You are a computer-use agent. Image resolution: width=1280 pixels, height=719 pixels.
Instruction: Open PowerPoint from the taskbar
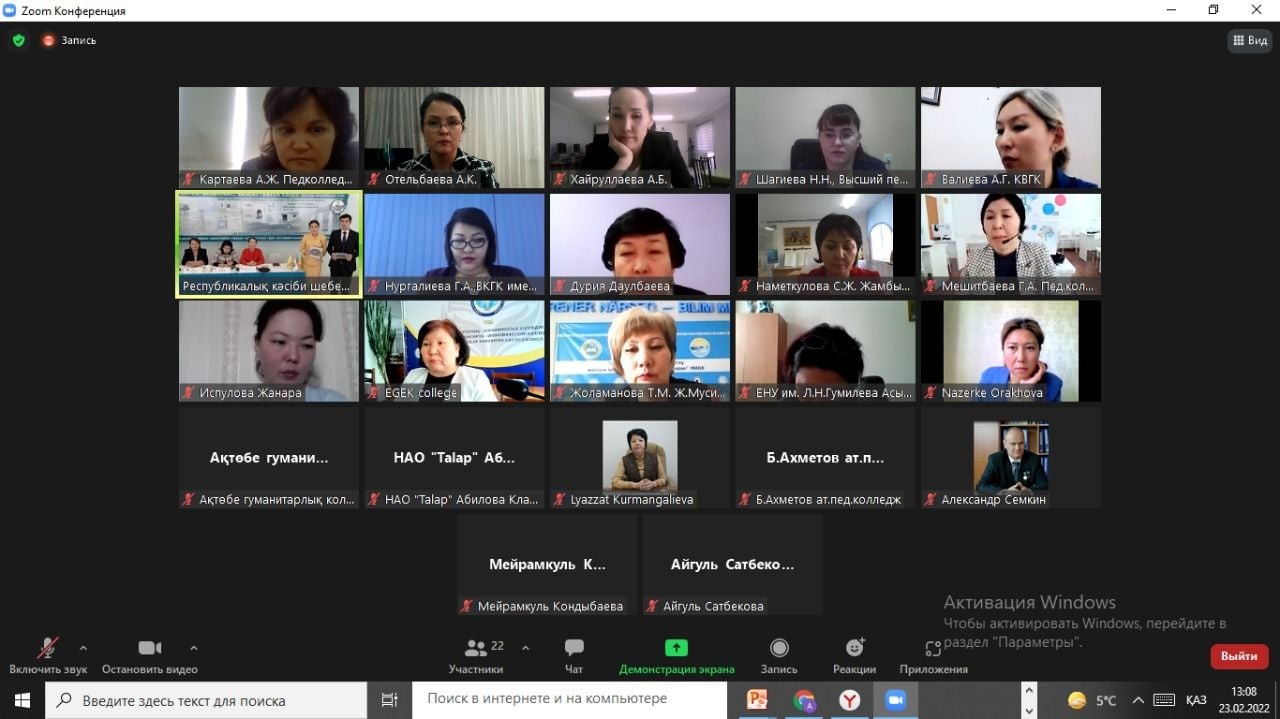click(757, 700)
